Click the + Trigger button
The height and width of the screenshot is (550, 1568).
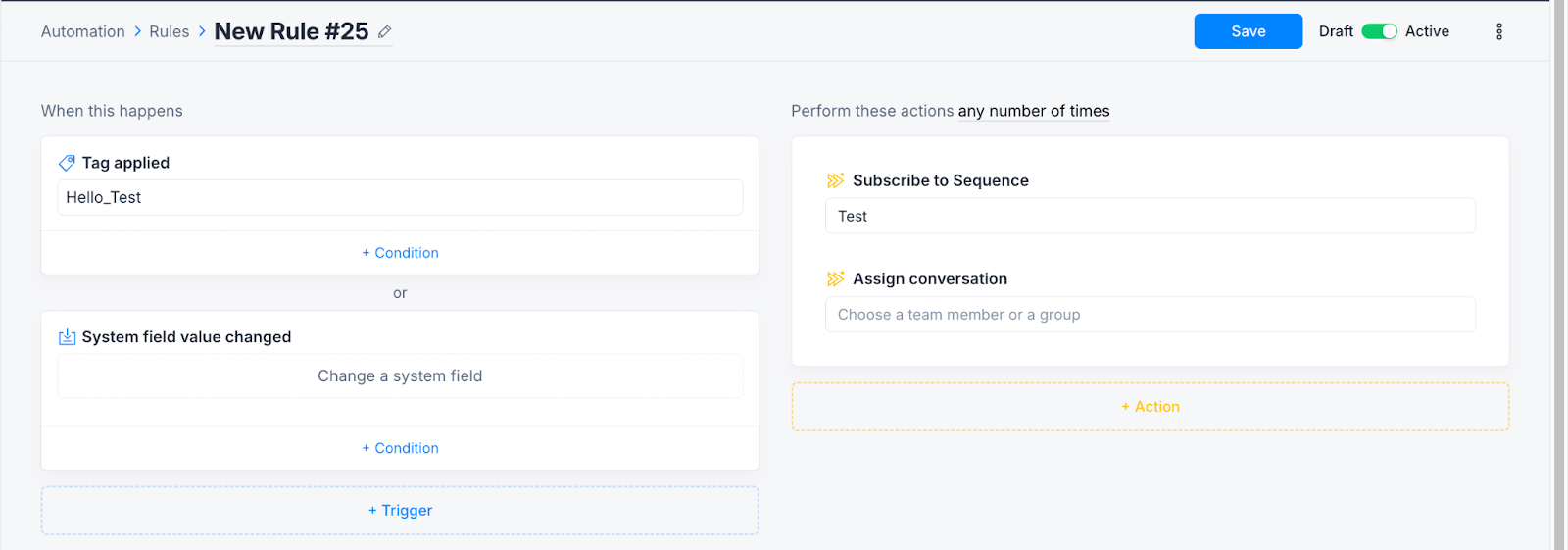pyautogui.click(x=400, y=511)
